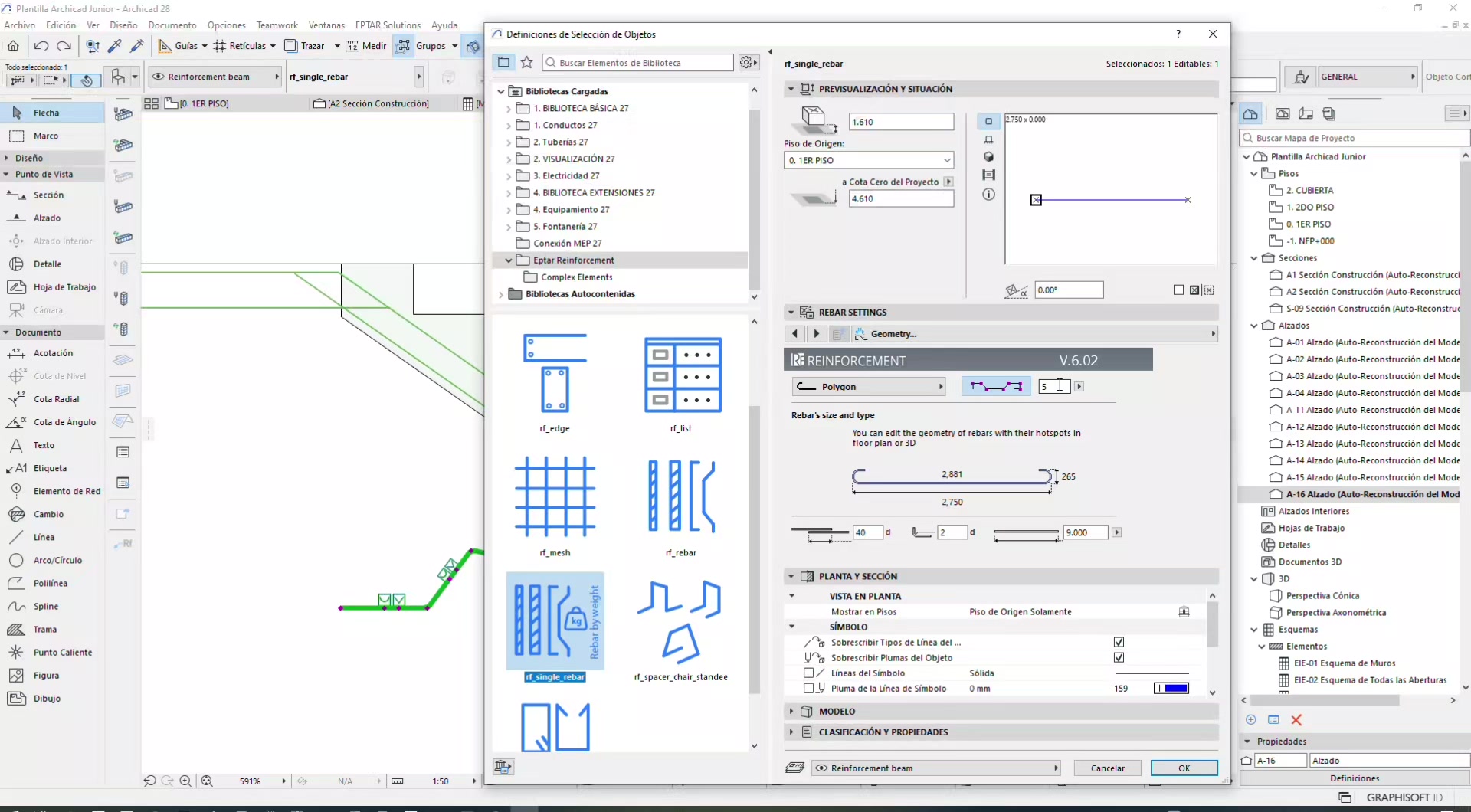
Task: Click the syringe inject parameters icon
Action: 137,46
